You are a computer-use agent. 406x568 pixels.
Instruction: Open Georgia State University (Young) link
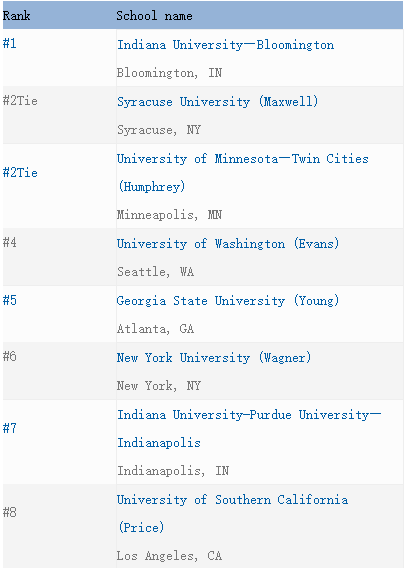228,301
